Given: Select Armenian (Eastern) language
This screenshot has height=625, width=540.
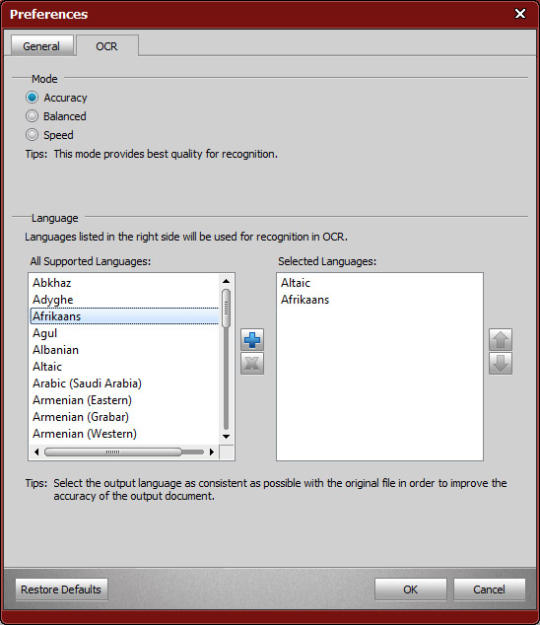Looking at the screenshot, I should [125, 400].
